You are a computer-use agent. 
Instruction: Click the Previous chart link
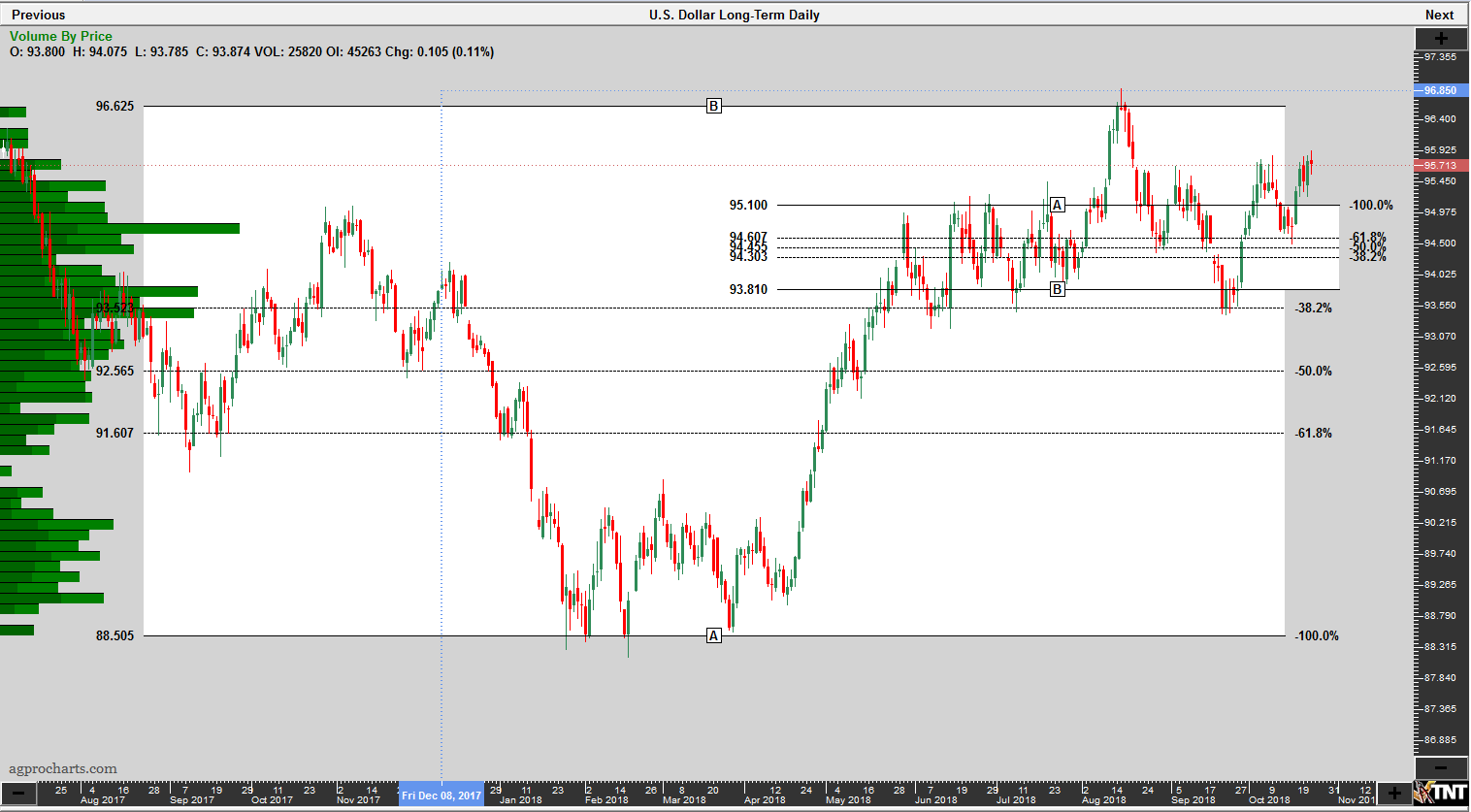point(39,15)
